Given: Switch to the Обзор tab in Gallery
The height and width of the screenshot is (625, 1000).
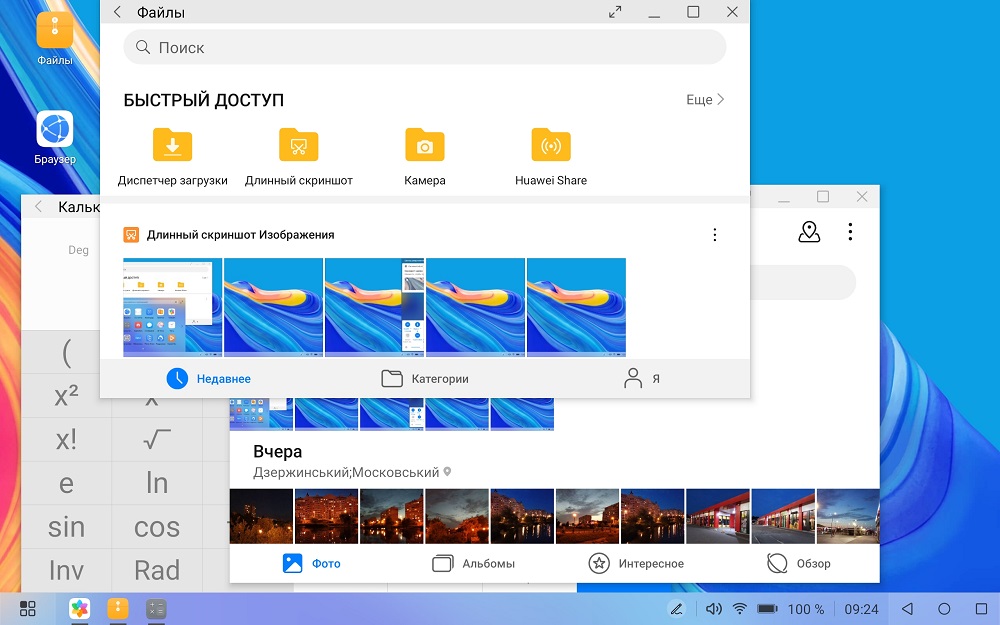Looking at the screenshot, I should click(798, 564).
